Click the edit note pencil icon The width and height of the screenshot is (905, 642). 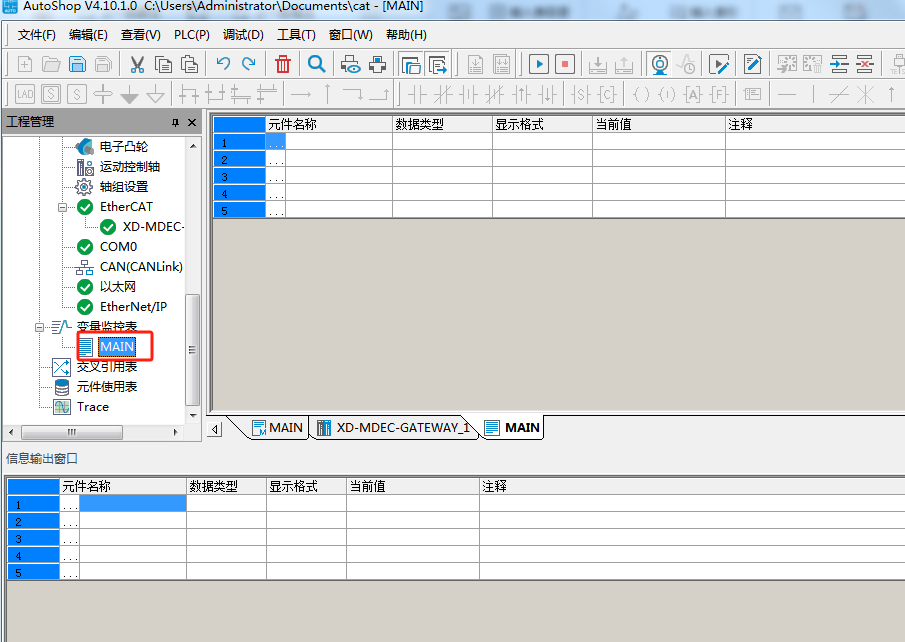(753, 64)
